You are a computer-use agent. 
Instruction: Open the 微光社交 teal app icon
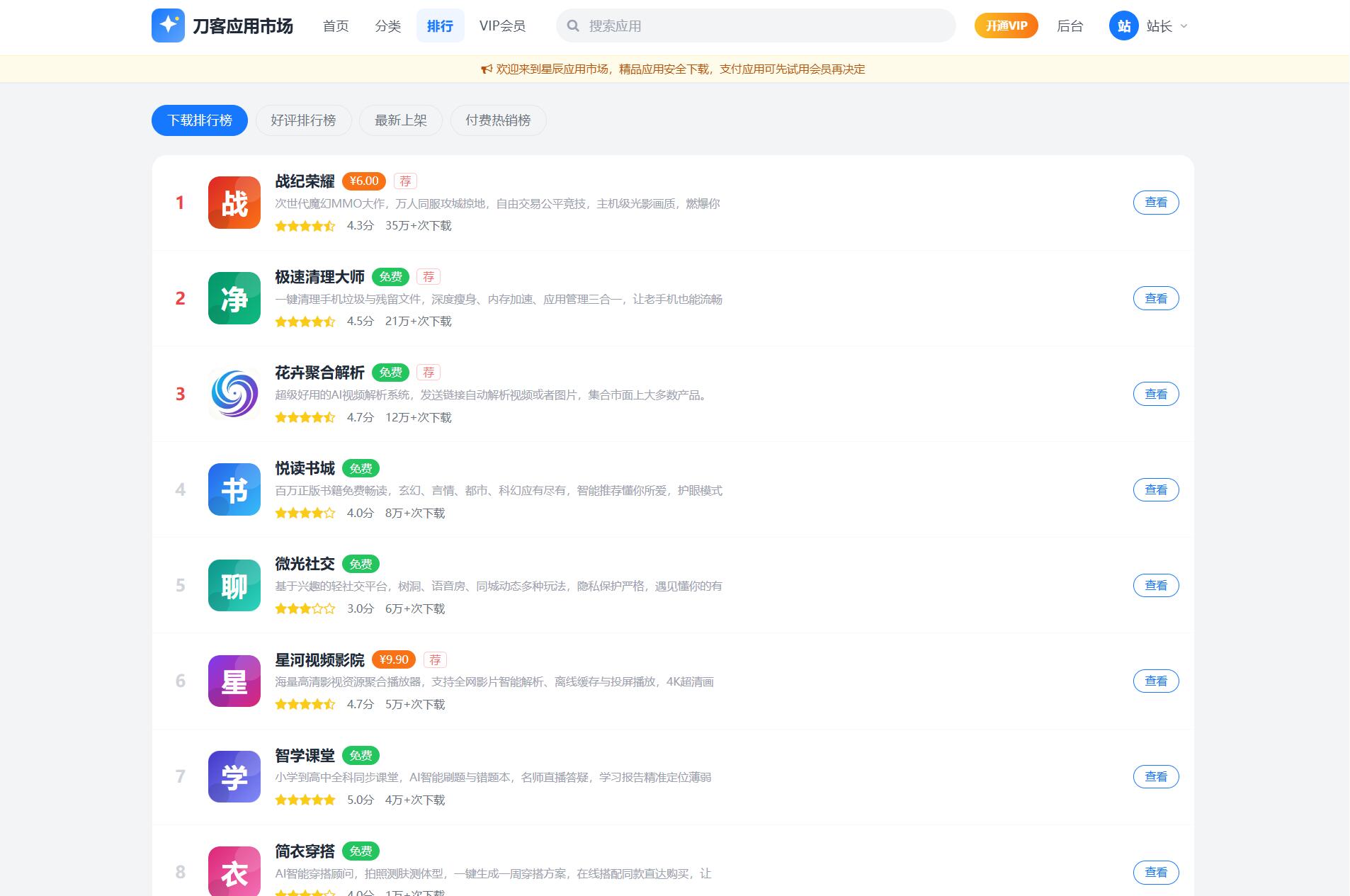coord(234,585)
